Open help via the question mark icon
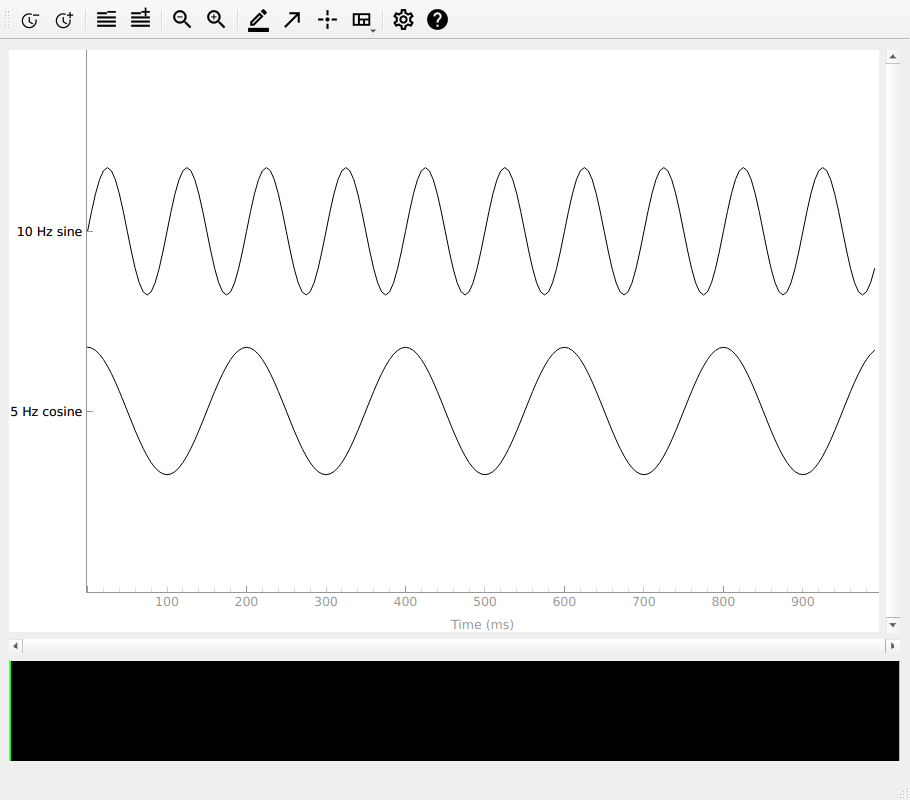The width and height of the screenshot is (910, 800). click(x=437, y=19)
